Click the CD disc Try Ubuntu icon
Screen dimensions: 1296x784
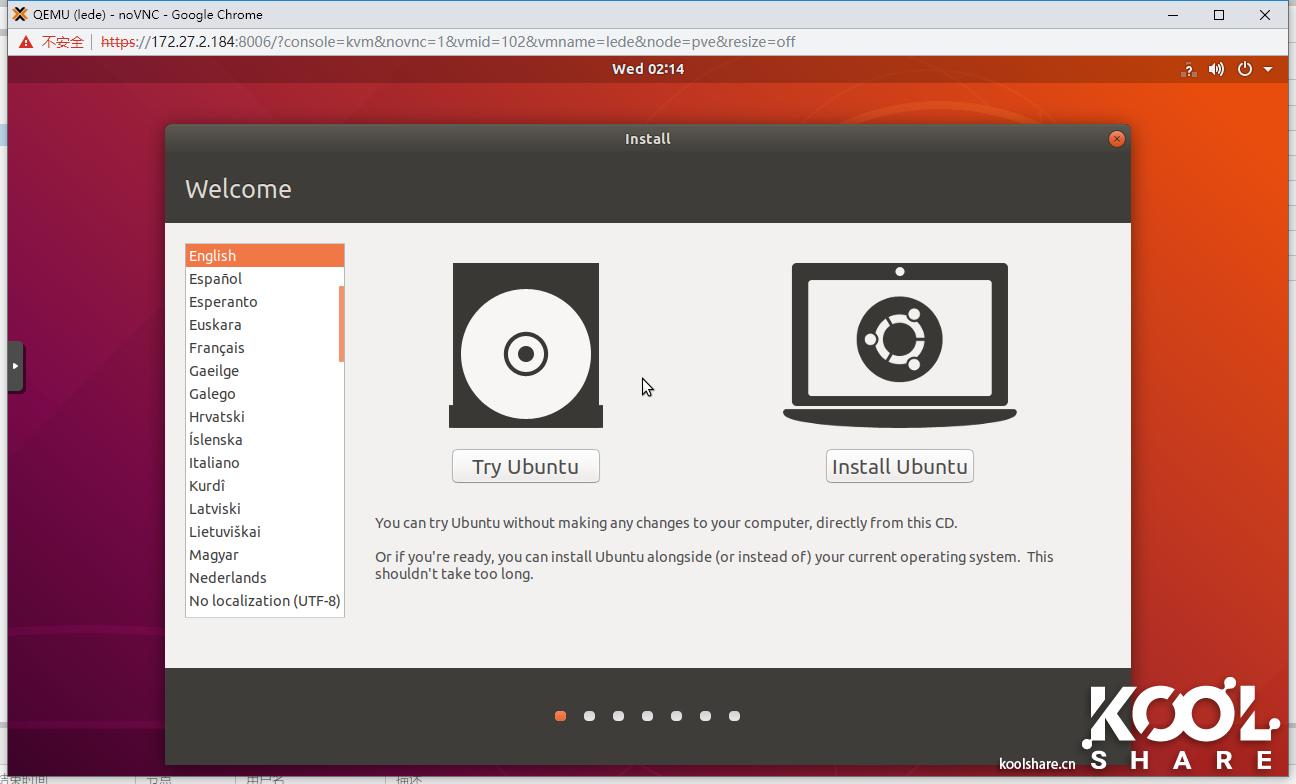(x=526, y=346)
